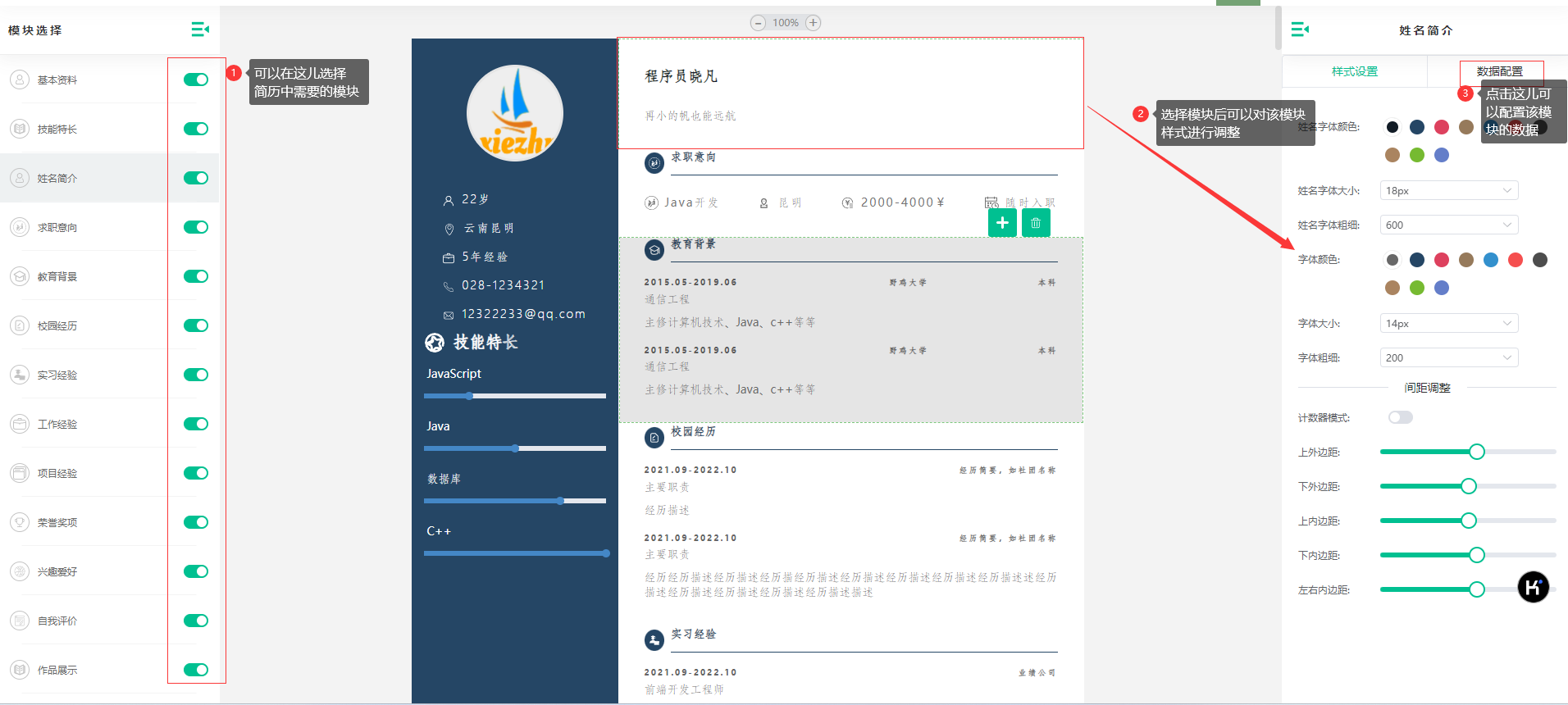Click the 技能特长 heading icon on the resume
The image size is (1568, 705).
click(435, 343)
